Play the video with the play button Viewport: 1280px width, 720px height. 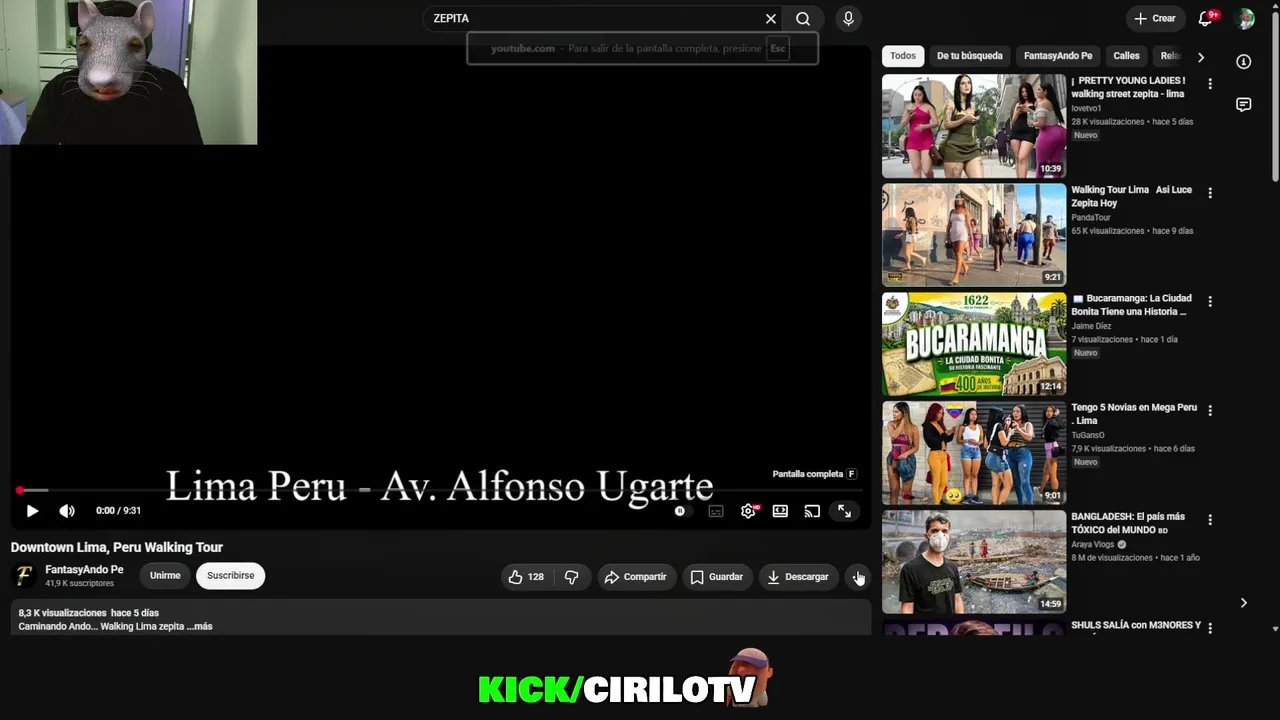coord(32,511)
